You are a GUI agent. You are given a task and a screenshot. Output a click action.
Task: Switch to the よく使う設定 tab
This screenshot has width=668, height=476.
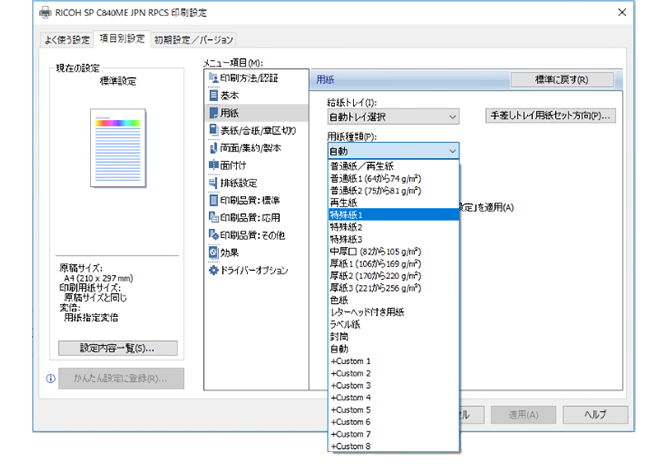[67, 40]
